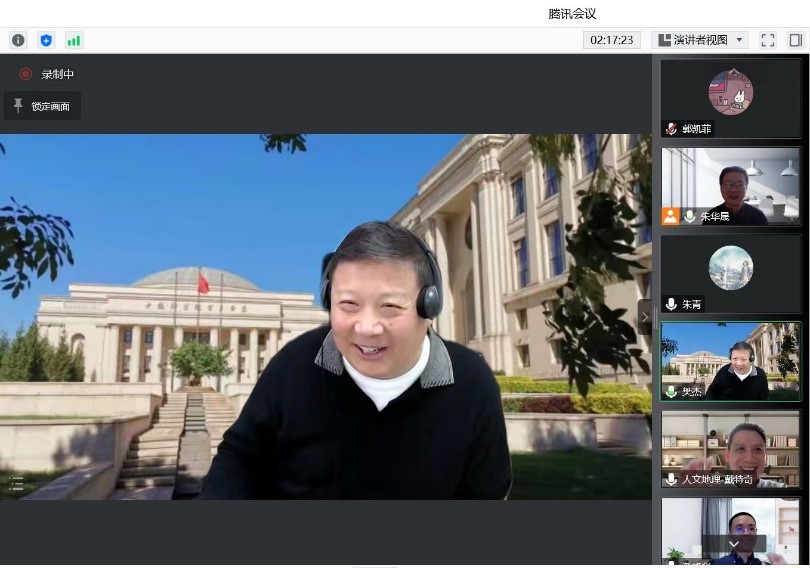Open the blue security shield icon
Screen dimensions: 810x568
45,40
